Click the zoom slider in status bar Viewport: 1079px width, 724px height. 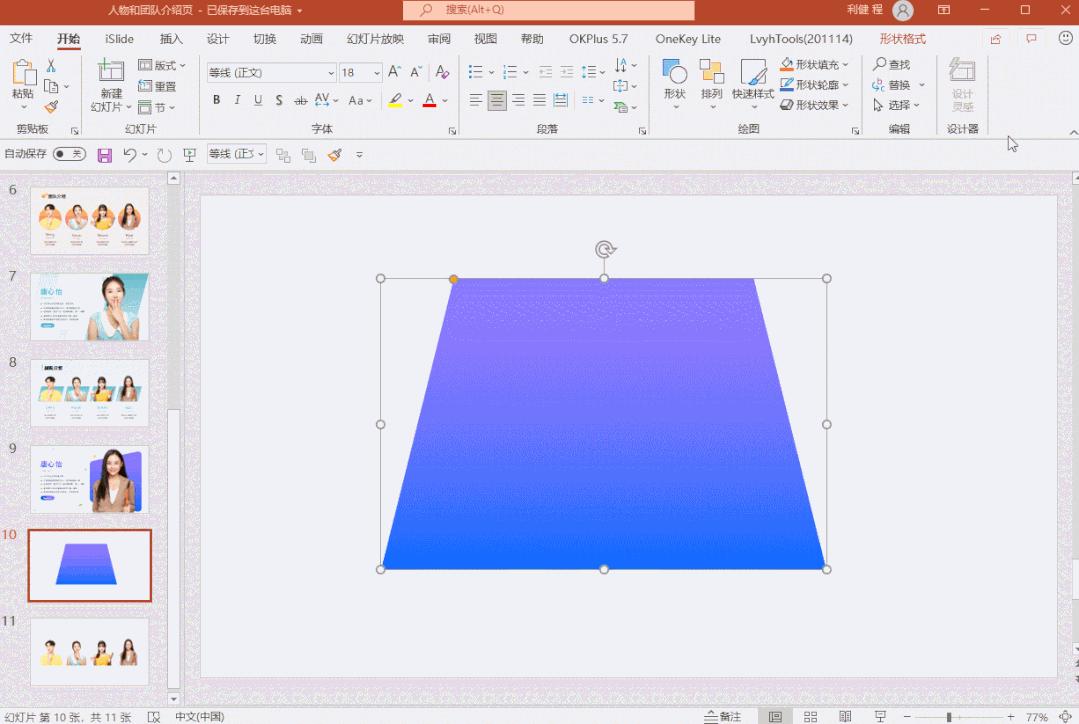pos(948,717)
